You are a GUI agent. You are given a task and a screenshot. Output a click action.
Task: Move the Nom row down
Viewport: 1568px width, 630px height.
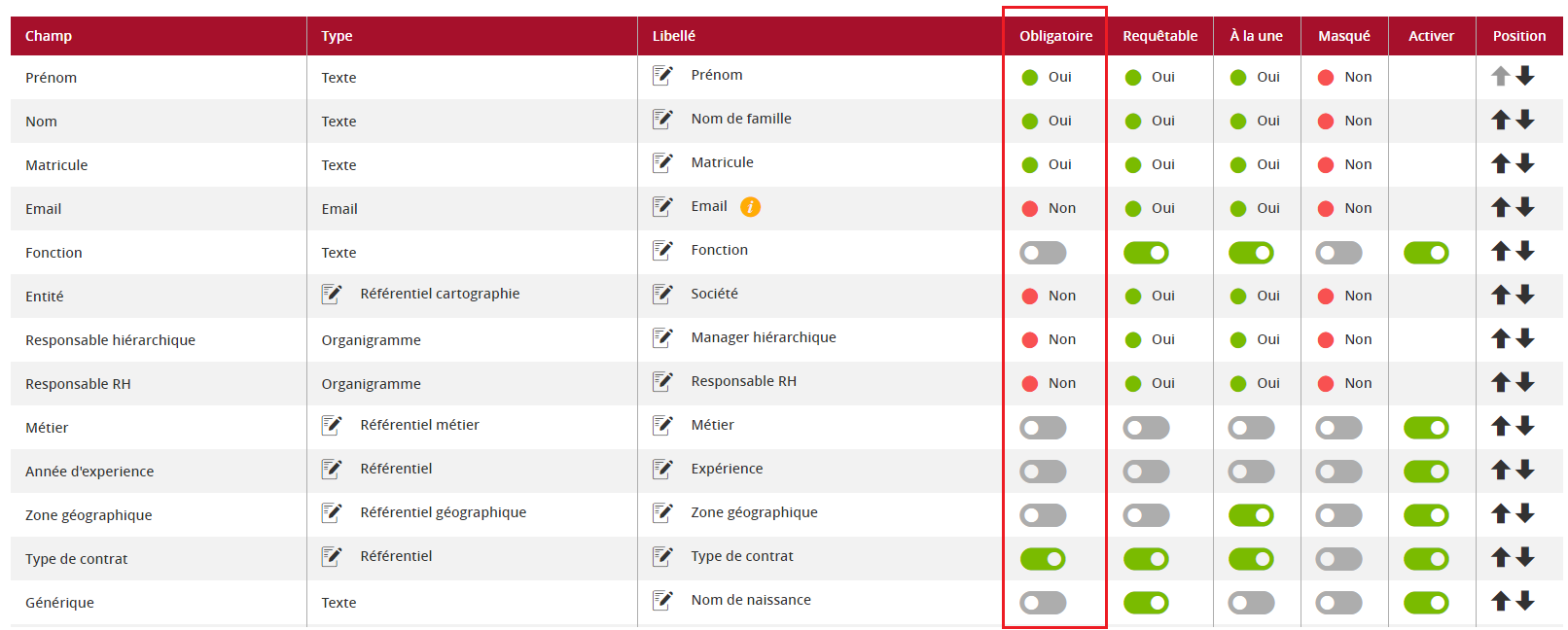[1525, 120]
